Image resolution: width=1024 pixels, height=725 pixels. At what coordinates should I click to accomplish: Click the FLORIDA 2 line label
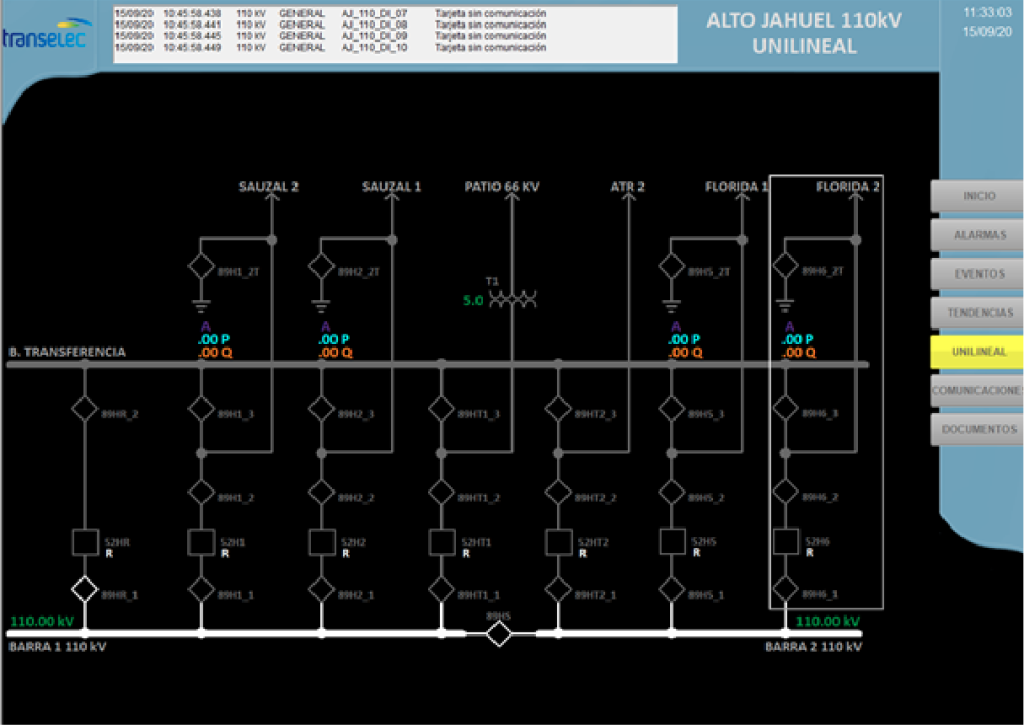pos(848,186)
